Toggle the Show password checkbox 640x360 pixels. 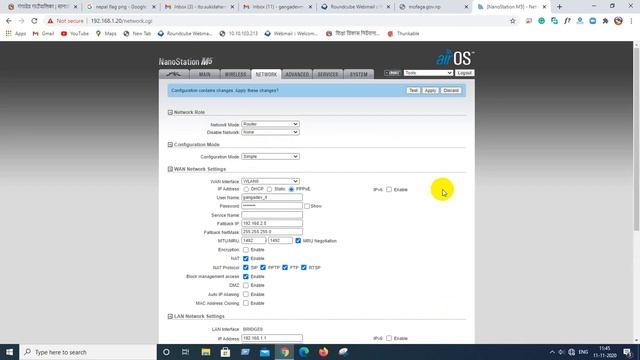[307, 206]
